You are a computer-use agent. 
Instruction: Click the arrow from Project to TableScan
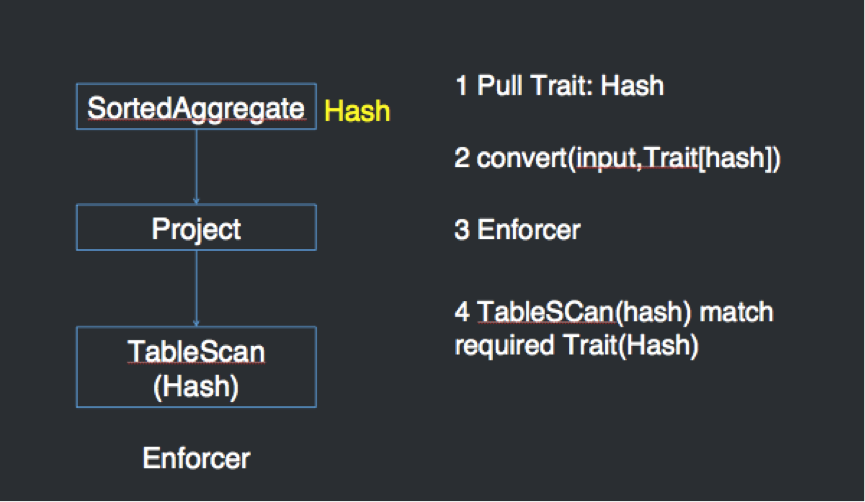click(x=196, y=288)
